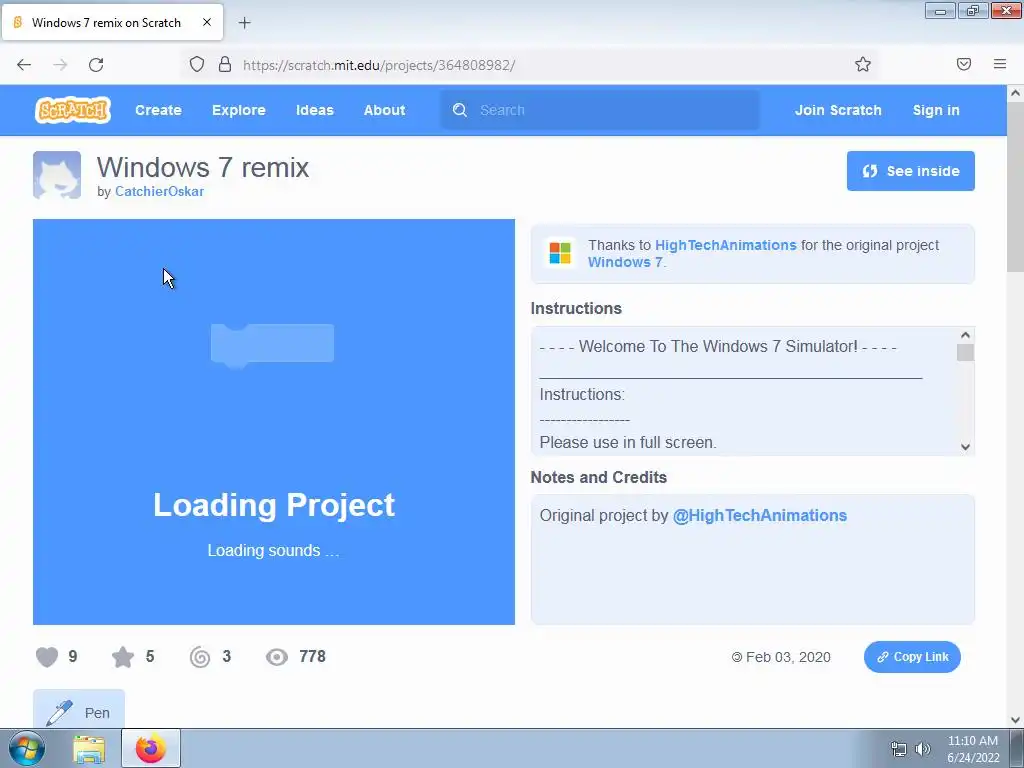Open a new browser tab
This screenshot has width=1024, height=768.
pos(244,23)
